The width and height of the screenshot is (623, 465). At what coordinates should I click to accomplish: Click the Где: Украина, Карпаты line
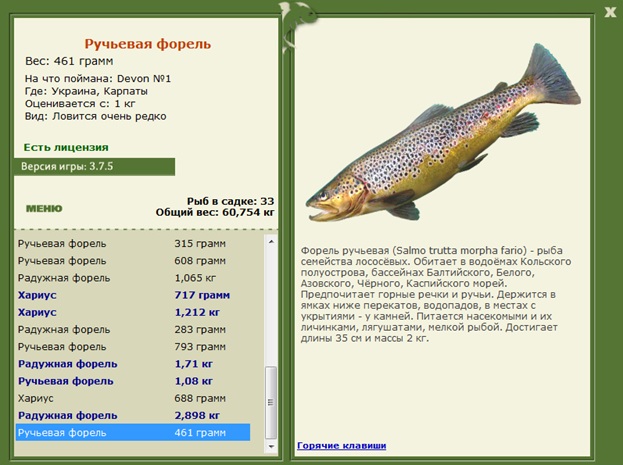86,91
